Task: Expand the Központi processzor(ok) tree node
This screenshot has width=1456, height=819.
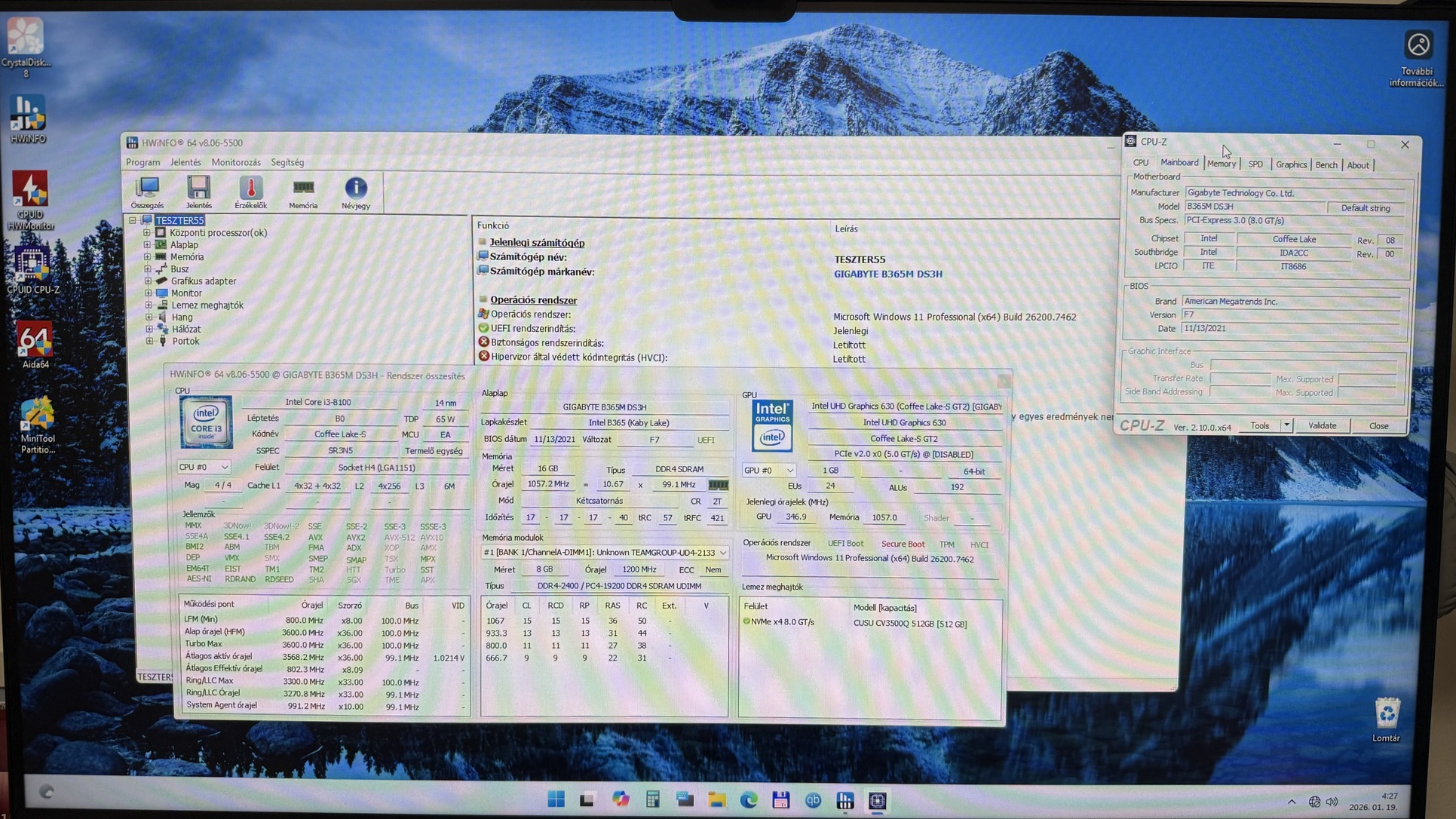Action: [148, 233]
